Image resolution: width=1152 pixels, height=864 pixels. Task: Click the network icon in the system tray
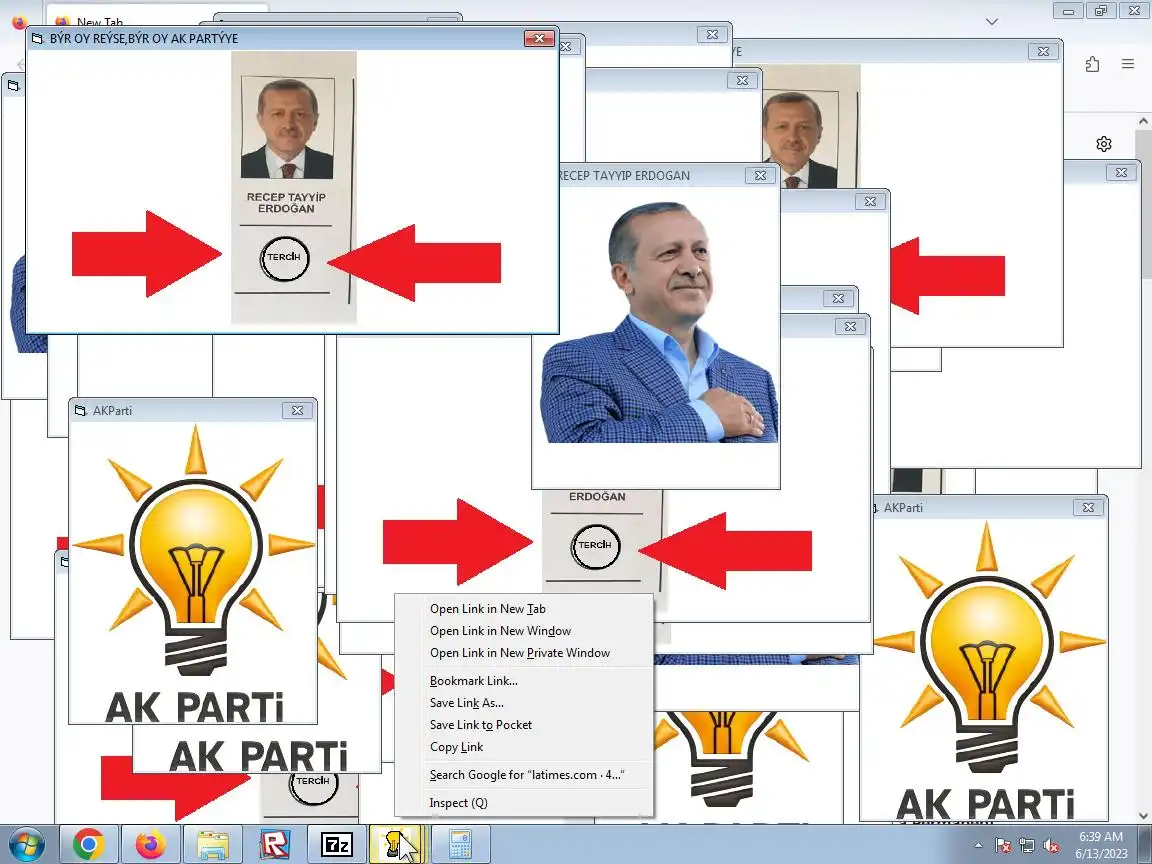click(x=1027, y=846)
